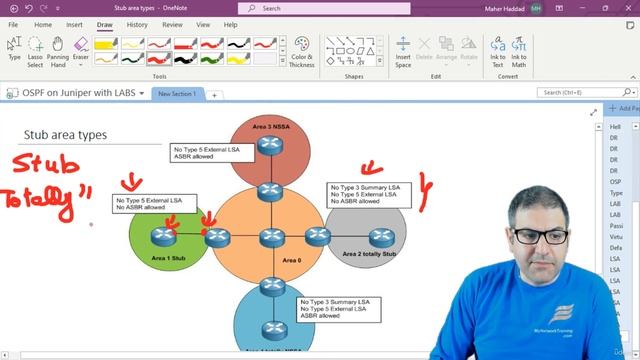
Task: Open the History tab
Action: tap(137, 25)
